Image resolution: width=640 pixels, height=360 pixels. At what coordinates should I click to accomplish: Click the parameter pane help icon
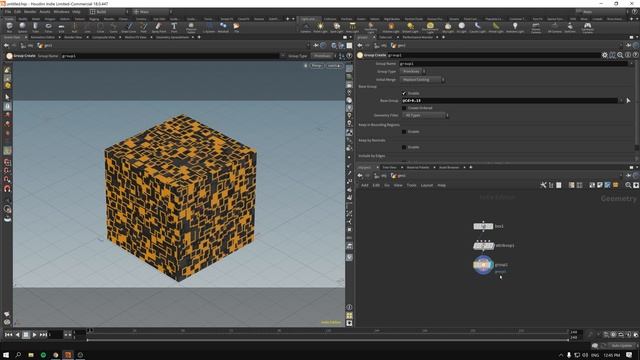pyautogui.click(x=636, y=55)
